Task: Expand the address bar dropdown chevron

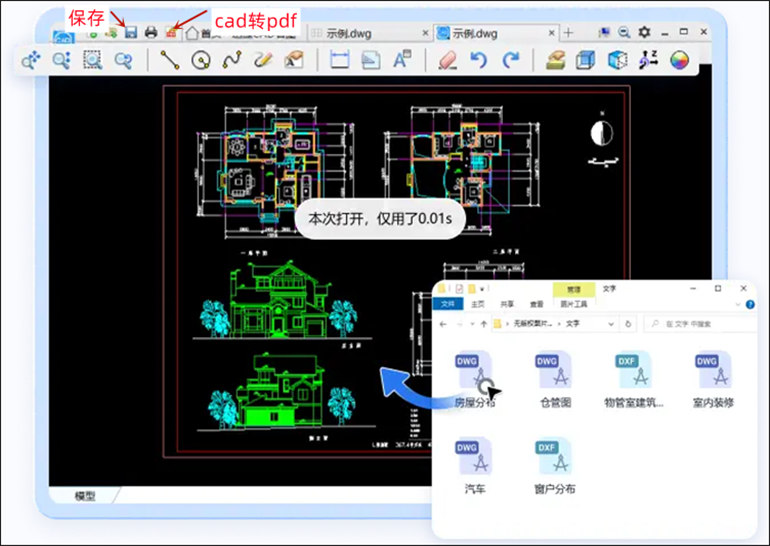Action: point(611,324)
